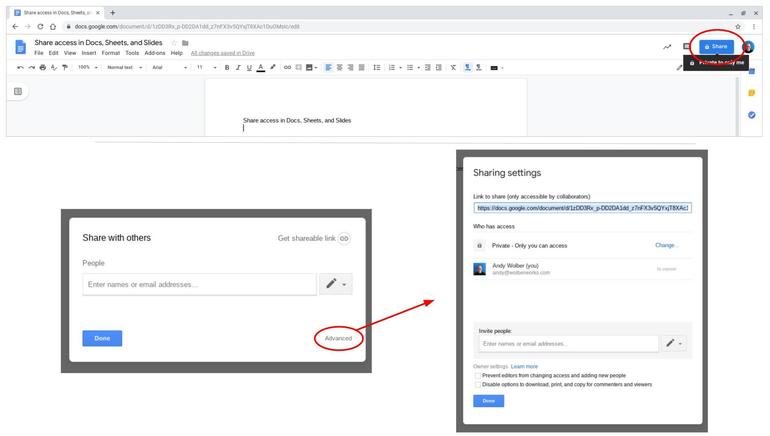The image size is (770, 436).
Task: Enable prevent editors from changing access
Action: coord(478,376)
